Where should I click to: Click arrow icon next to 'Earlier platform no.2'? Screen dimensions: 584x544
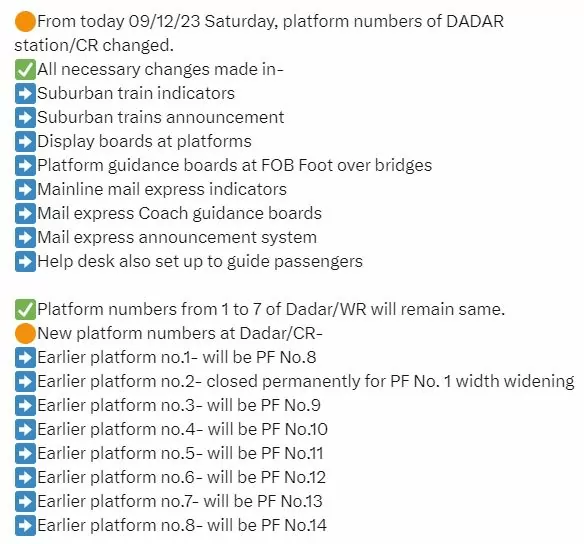tap(25, 382)
